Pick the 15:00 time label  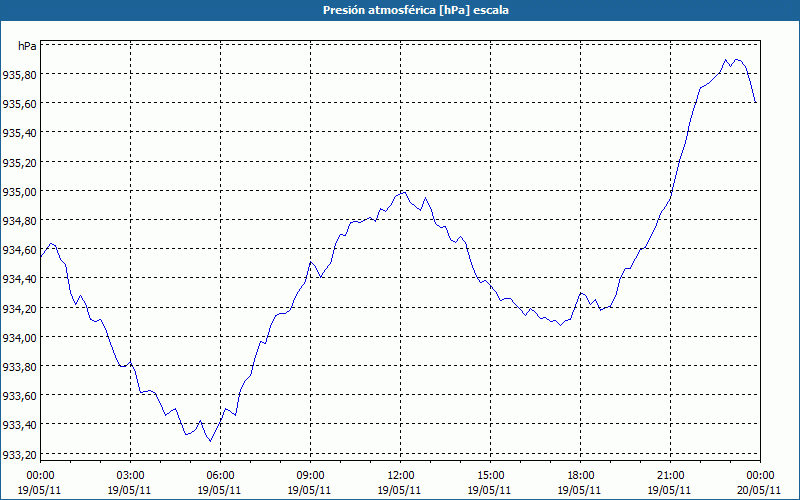tap(490, 476)
